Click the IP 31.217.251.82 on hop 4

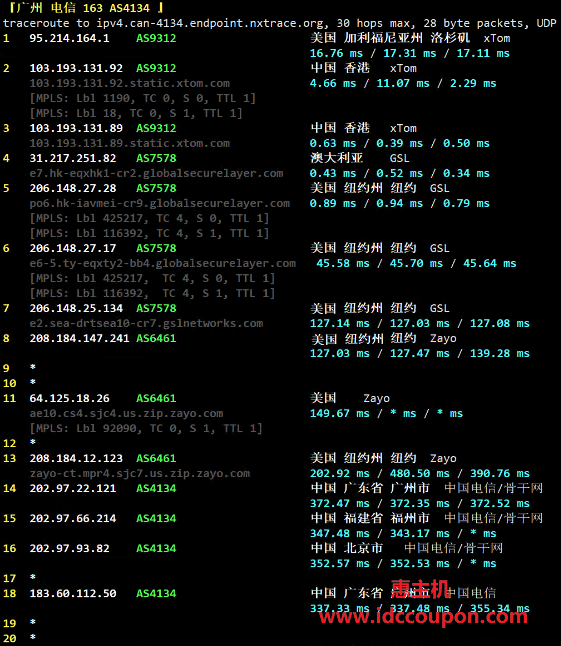[x=72, y=158]
